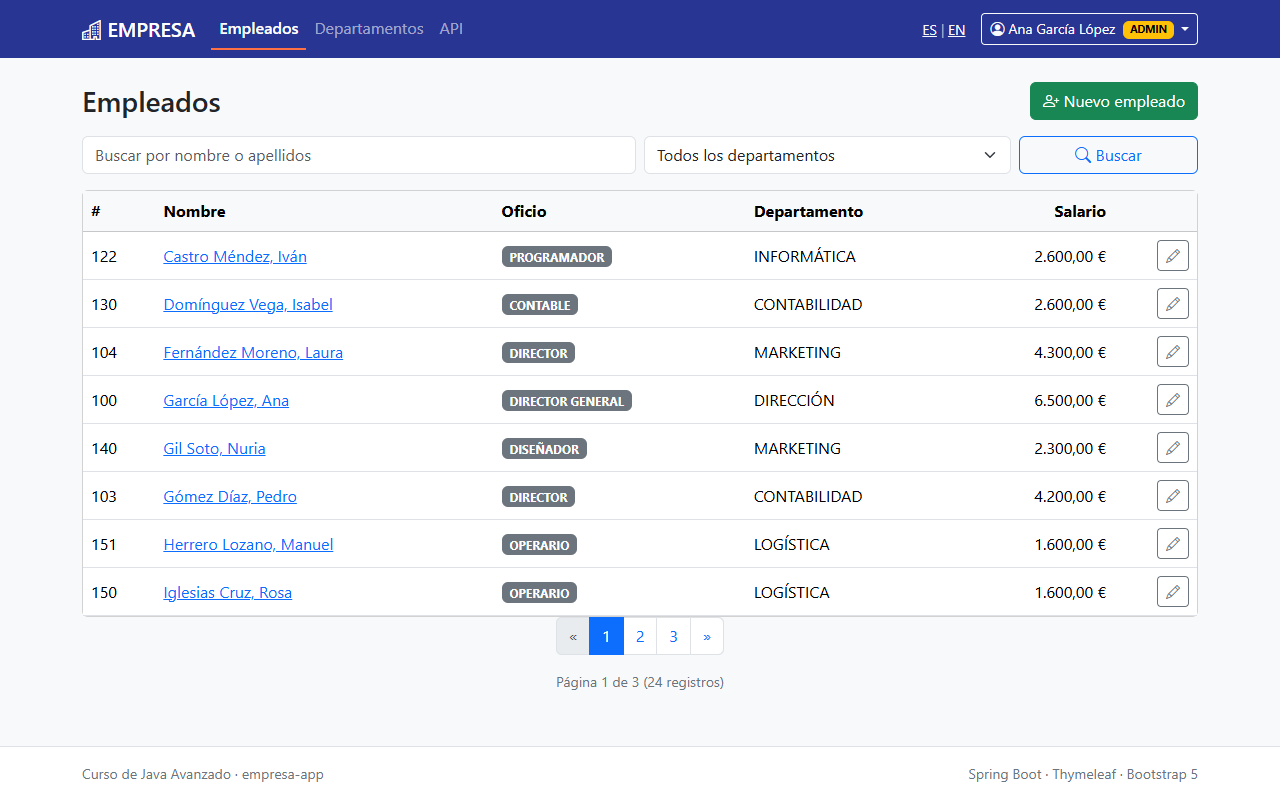
Task: Click the PROGRAMADOR job badge
Action: [557, 257]
